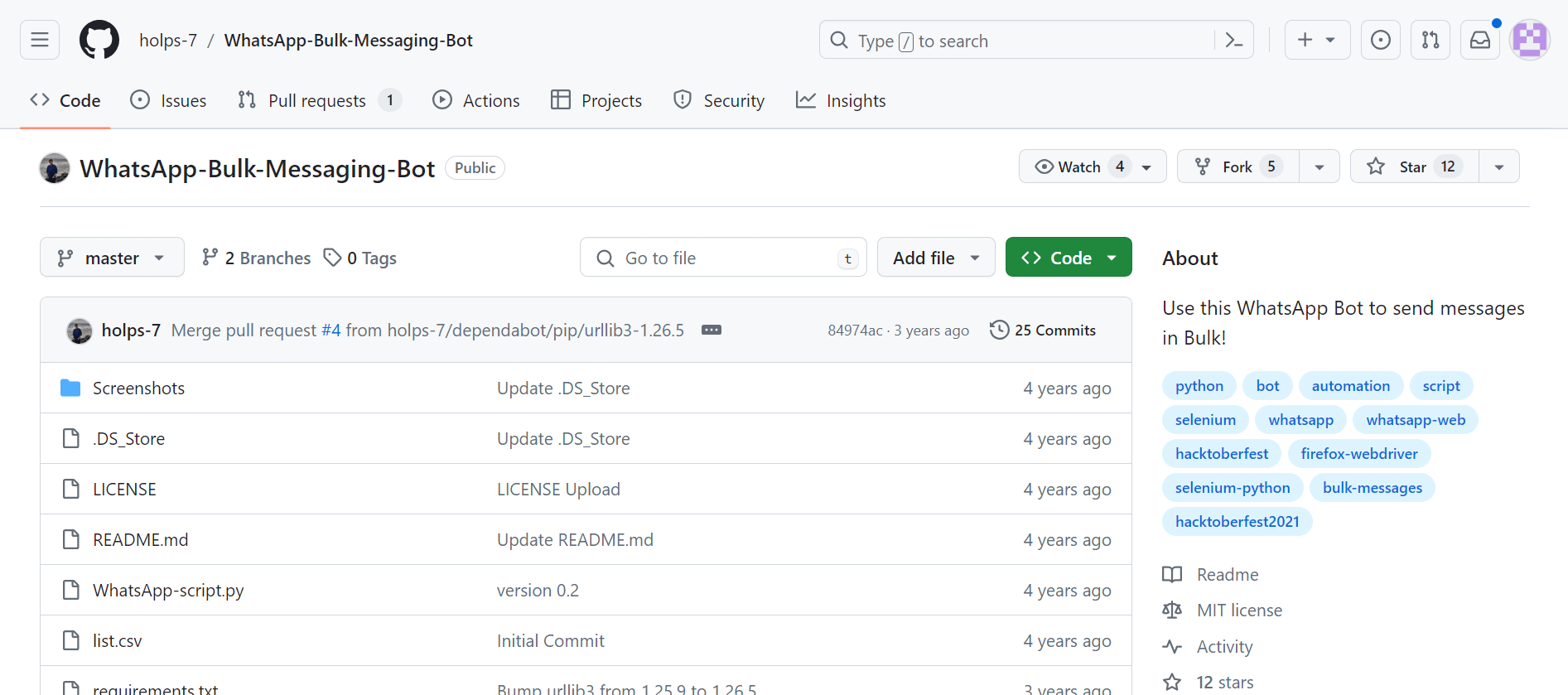Expand commit message ellipsis icon
The height and width of the screenshot is (695, 1568).
(x=712, y=330)
